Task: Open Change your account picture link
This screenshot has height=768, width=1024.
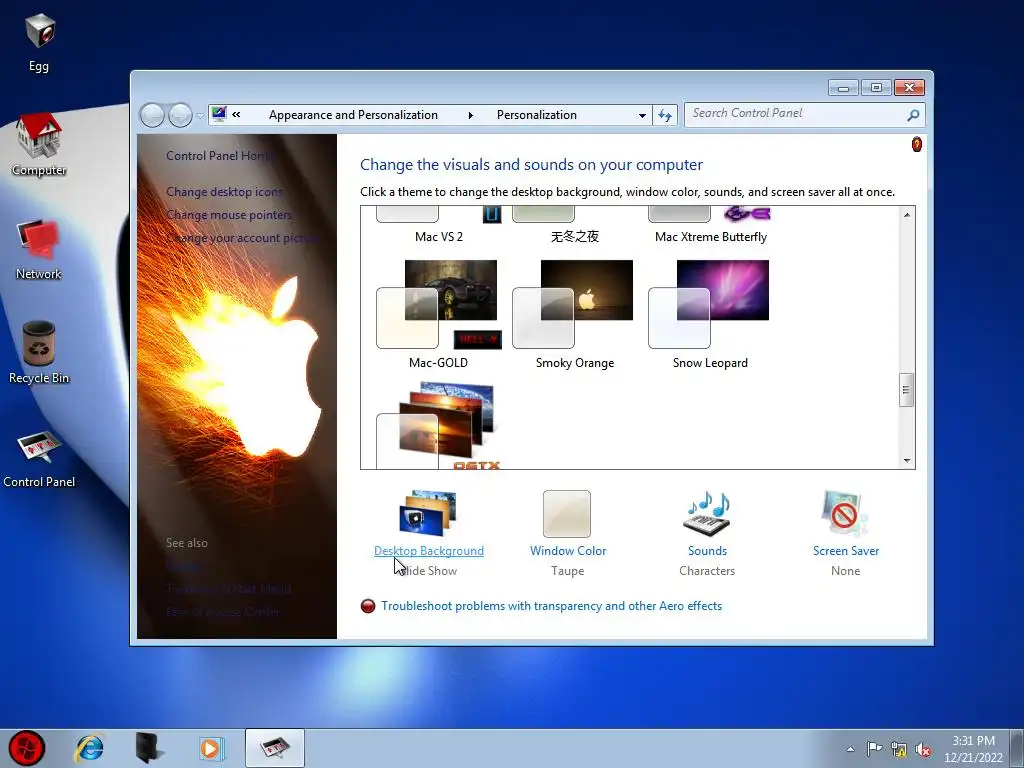Action: 242,238
